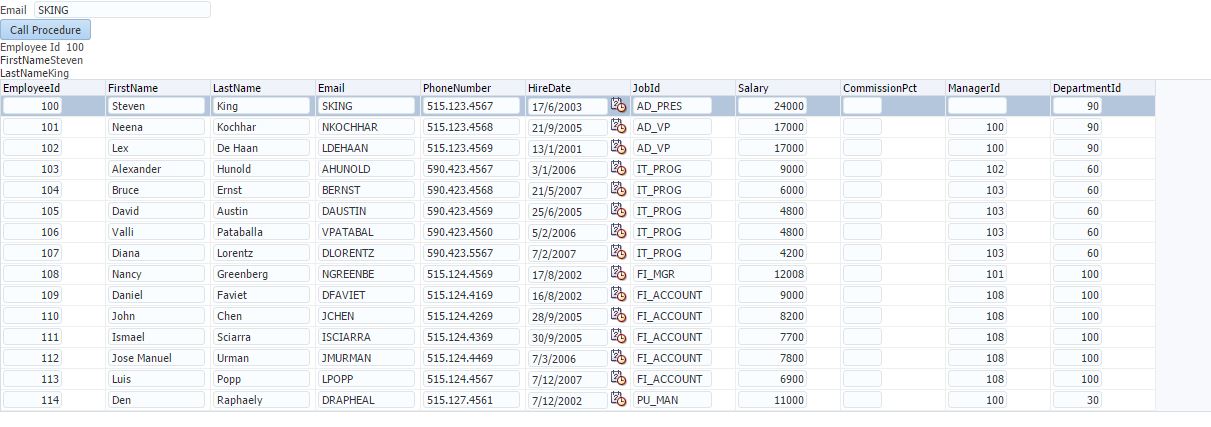Image resolution: width=1211 pixels, height=427 pixels.
Task: Select EmployeeId field 114
Action: (x=33, y=400)
